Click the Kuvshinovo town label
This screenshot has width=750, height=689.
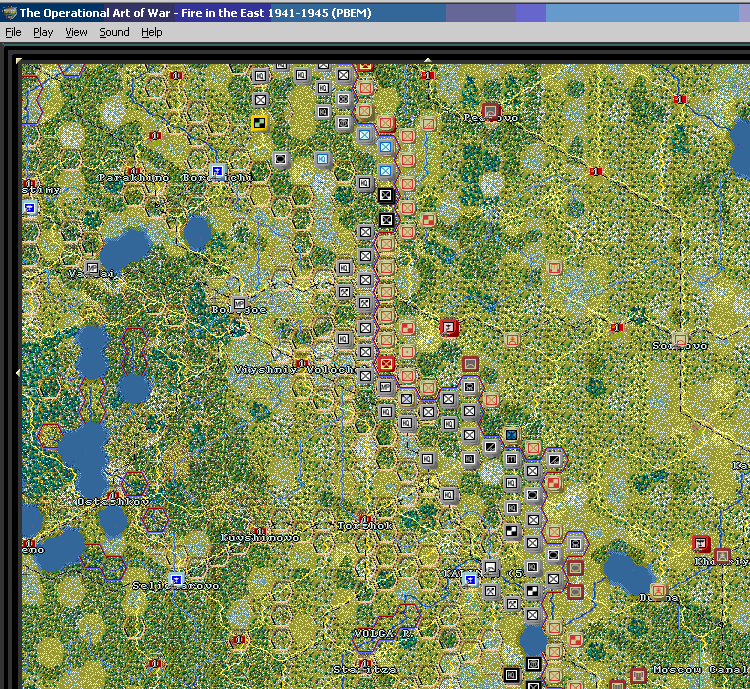[x=260, y=538]
